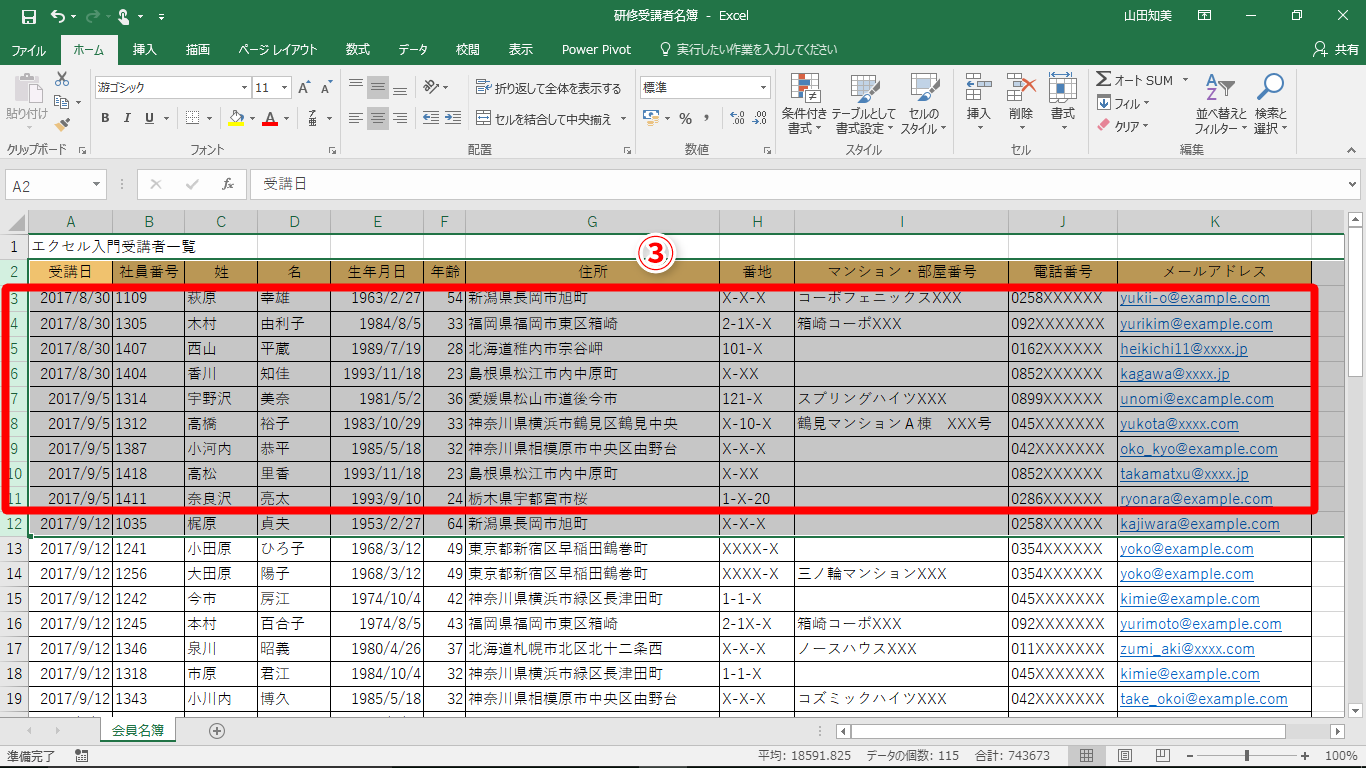Click the increase decimal places icon
The height and width of the screenshot is (768, 1366).
click(737, 119)
